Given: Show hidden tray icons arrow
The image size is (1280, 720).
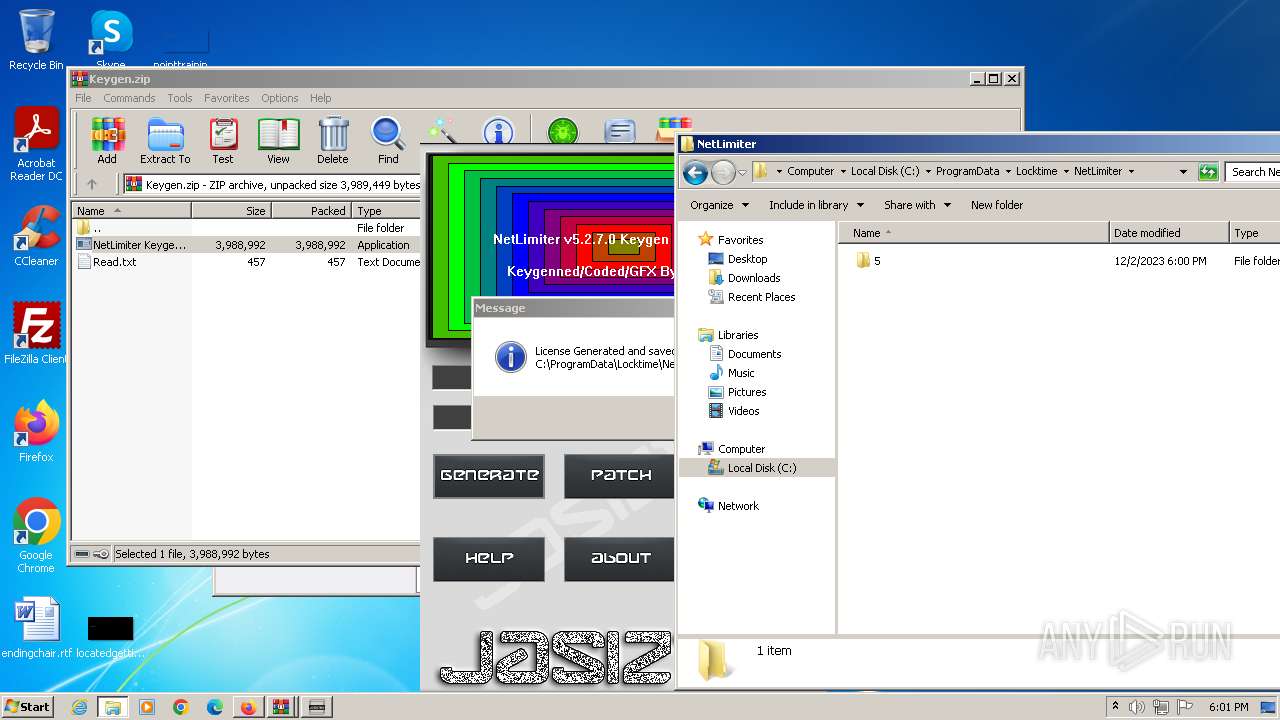Looking at the screenshot, I should tap(1115, 706).
